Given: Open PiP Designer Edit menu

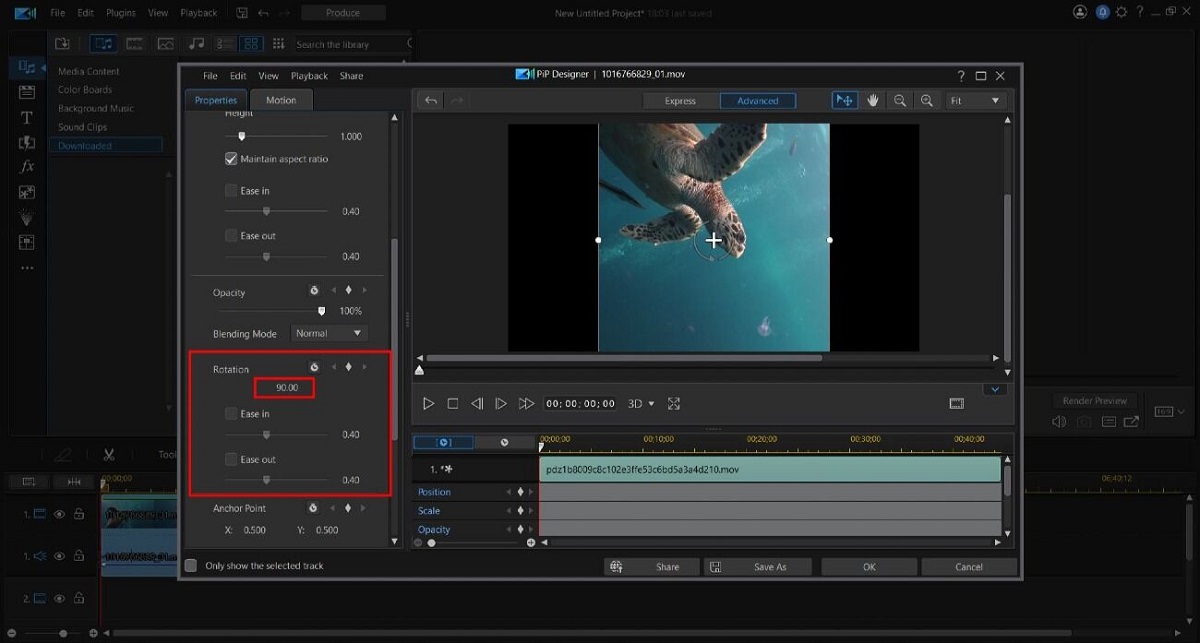Looking at the screenshot, I should [x=238, y=75].
